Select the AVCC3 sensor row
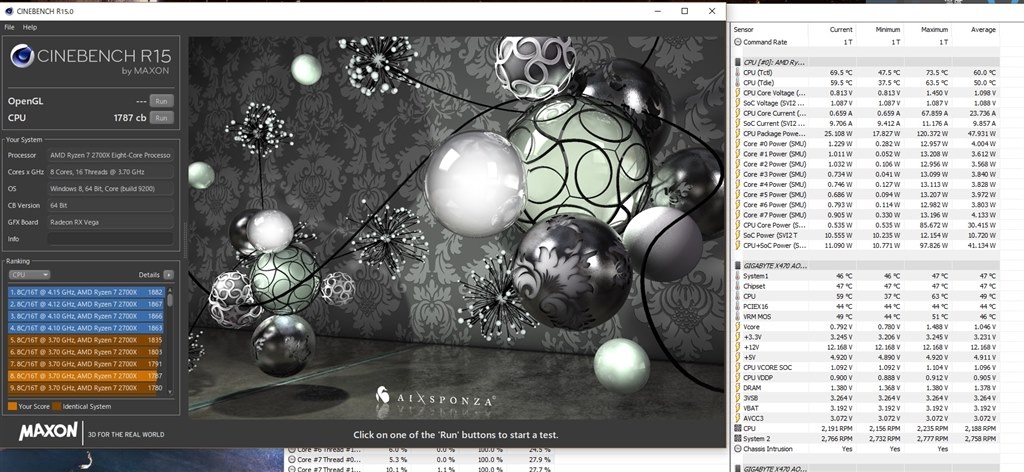Image resolution: width=1024 pixels, height=472 pixels. [x=865, y=418]
